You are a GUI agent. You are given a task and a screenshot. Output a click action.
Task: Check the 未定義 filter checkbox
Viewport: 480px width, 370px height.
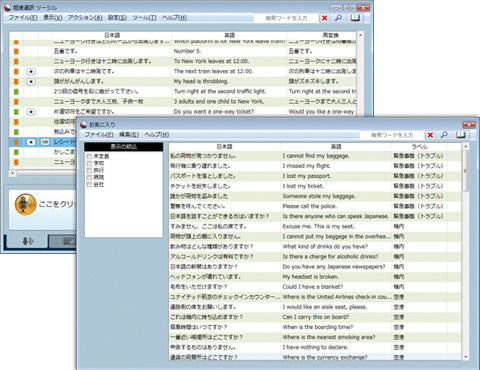pos(89,156)
